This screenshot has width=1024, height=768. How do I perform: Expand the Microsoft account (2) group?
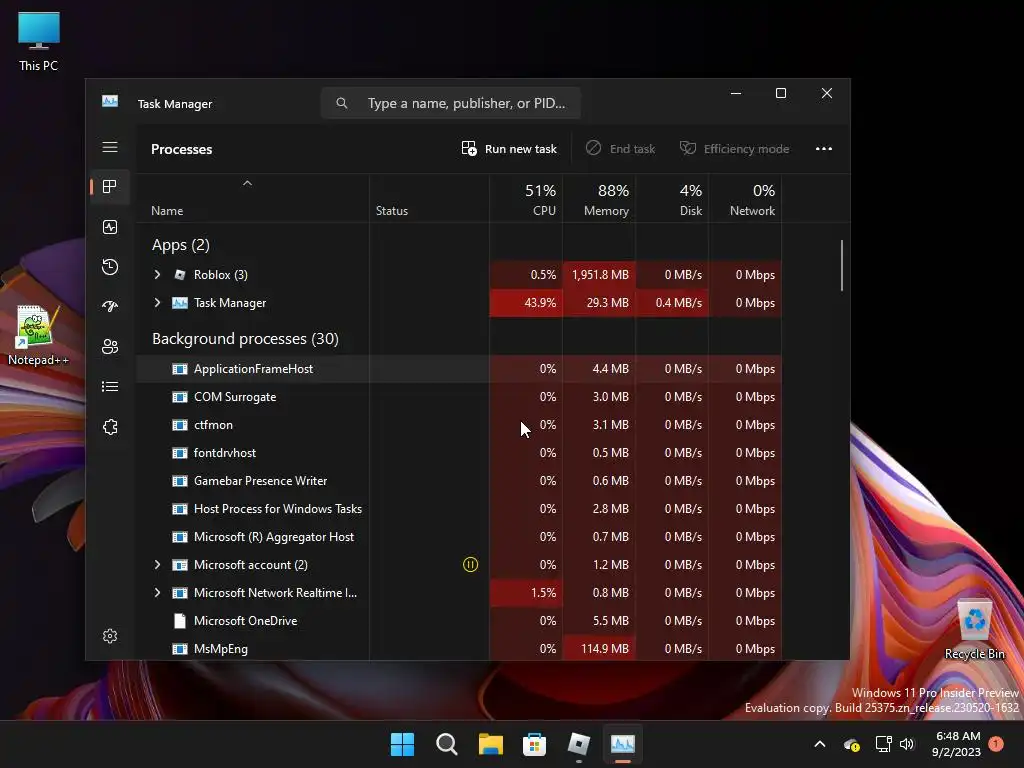click(157, 564)
